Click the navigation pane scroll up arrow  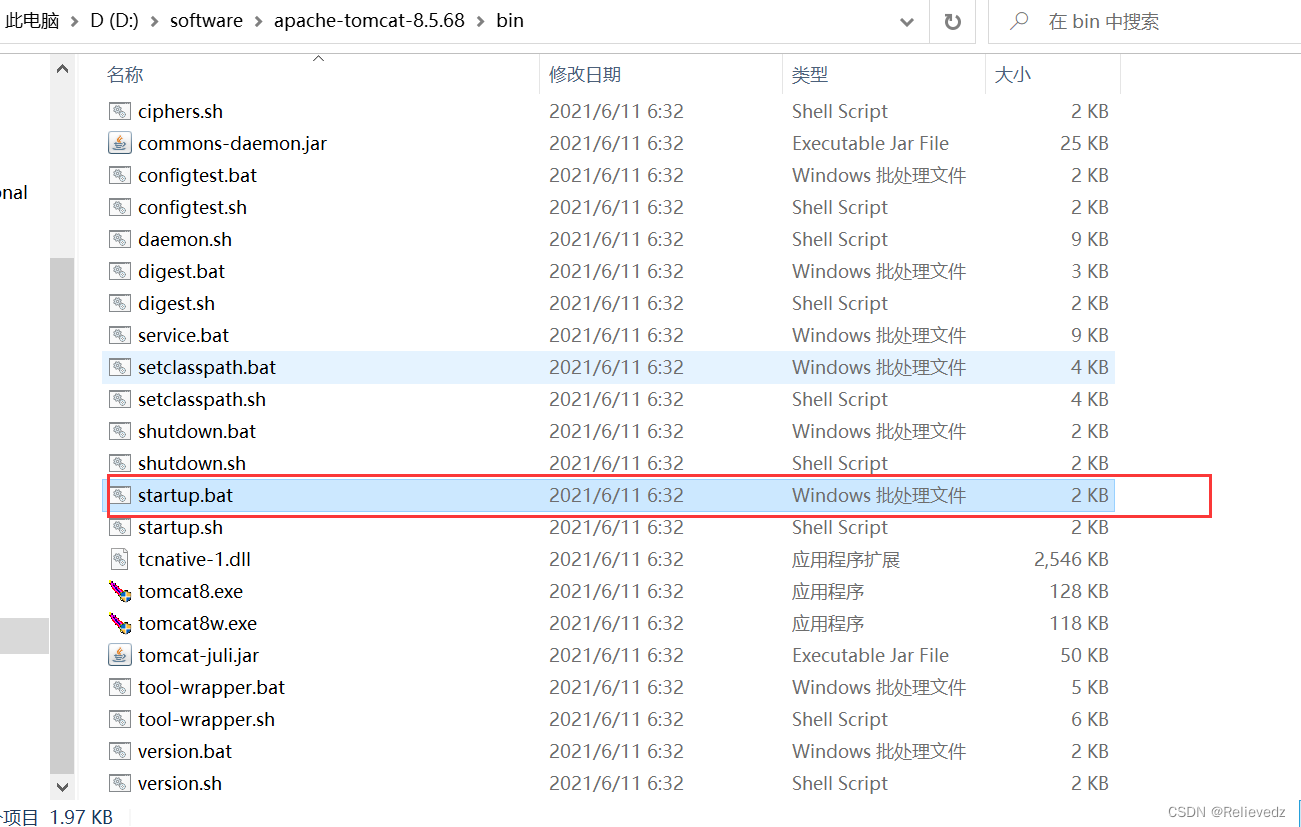pos(62,71)
